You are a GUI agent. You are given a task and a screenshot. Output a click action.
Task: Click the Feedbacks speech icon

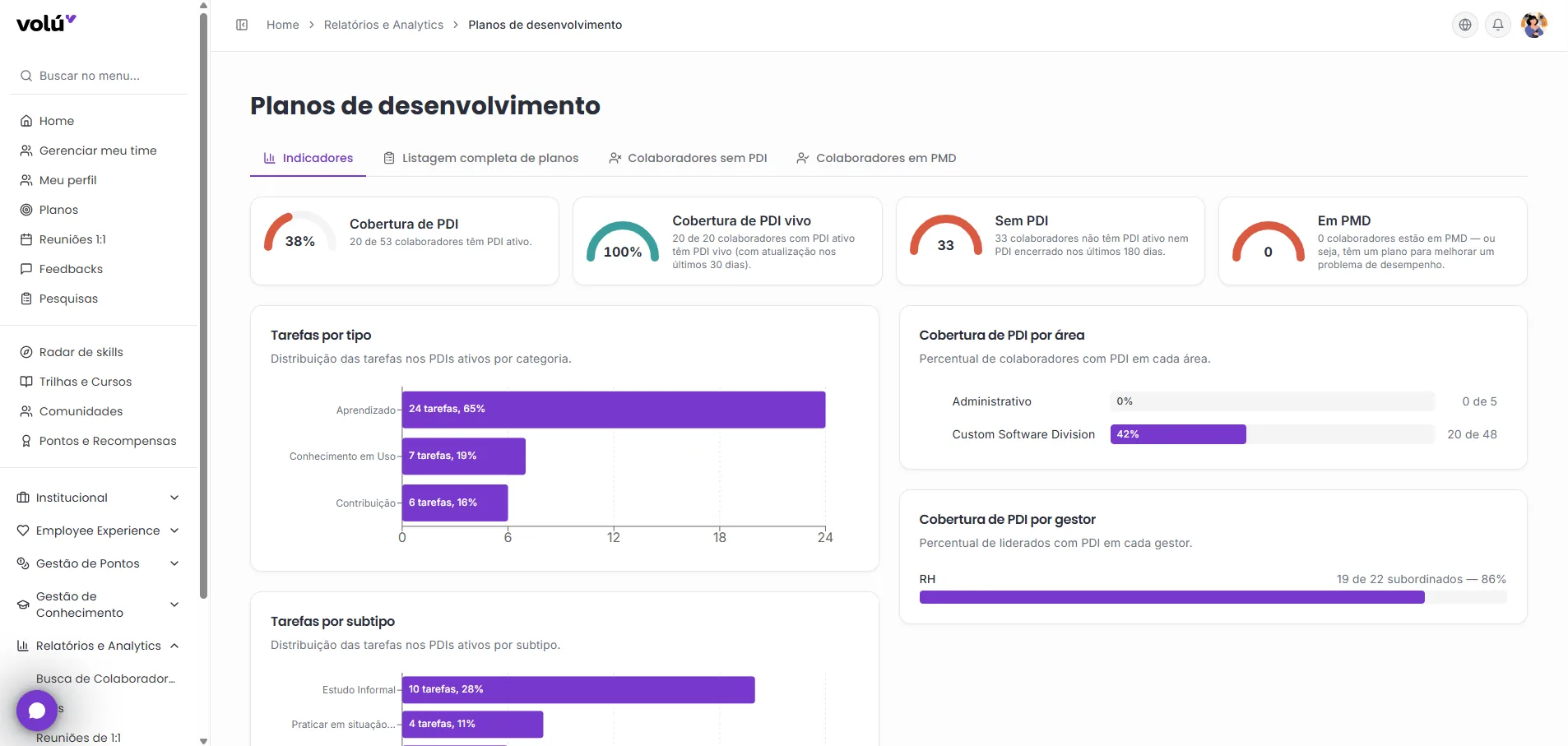coord(26,269)
